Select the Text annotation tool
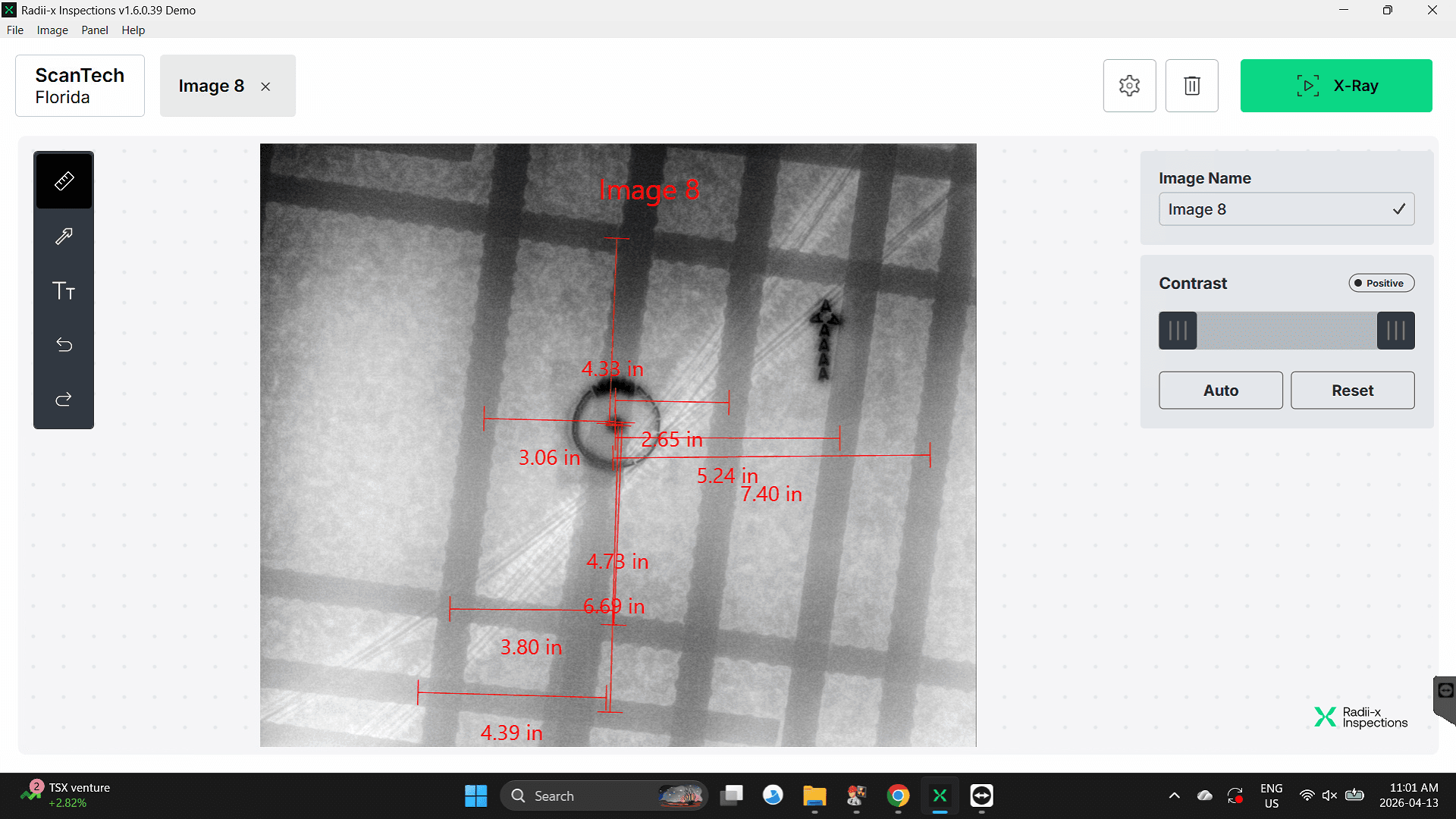The height and width of the screenshot is (819, 1456). (64, 290)
